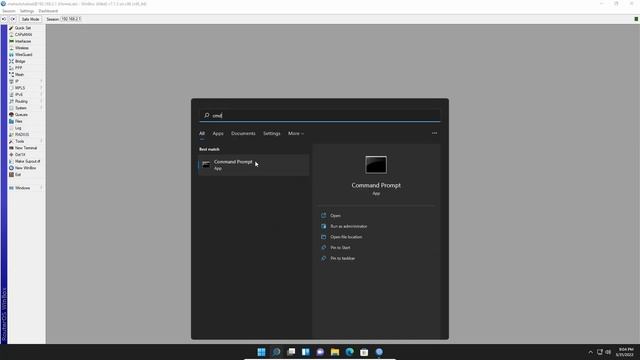Click Exit in the WinBox sidebar
This screenshot has height=360, width=640.
[18, 175]
